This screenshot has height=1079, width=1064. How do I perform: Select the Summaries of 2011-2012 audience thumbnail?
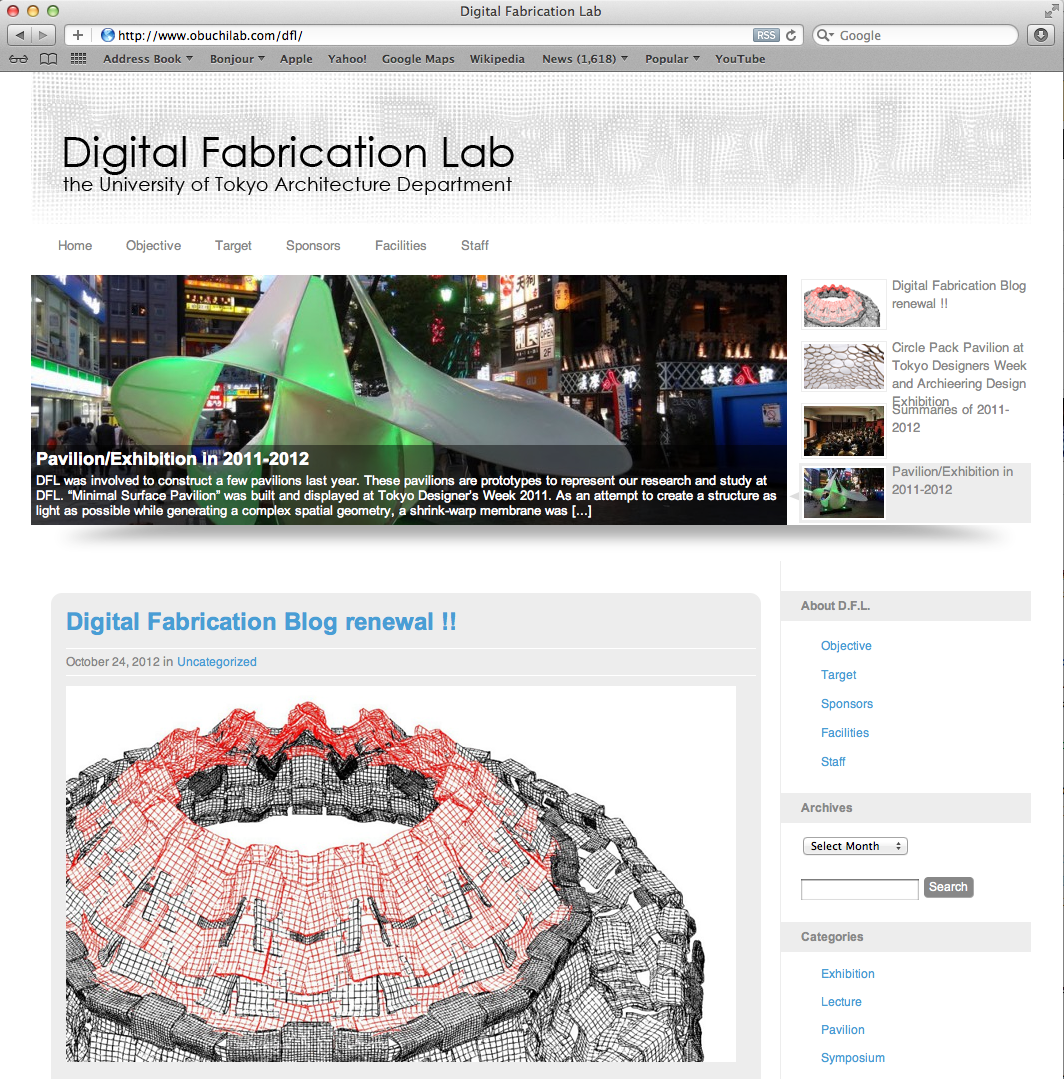pos(843,431)
